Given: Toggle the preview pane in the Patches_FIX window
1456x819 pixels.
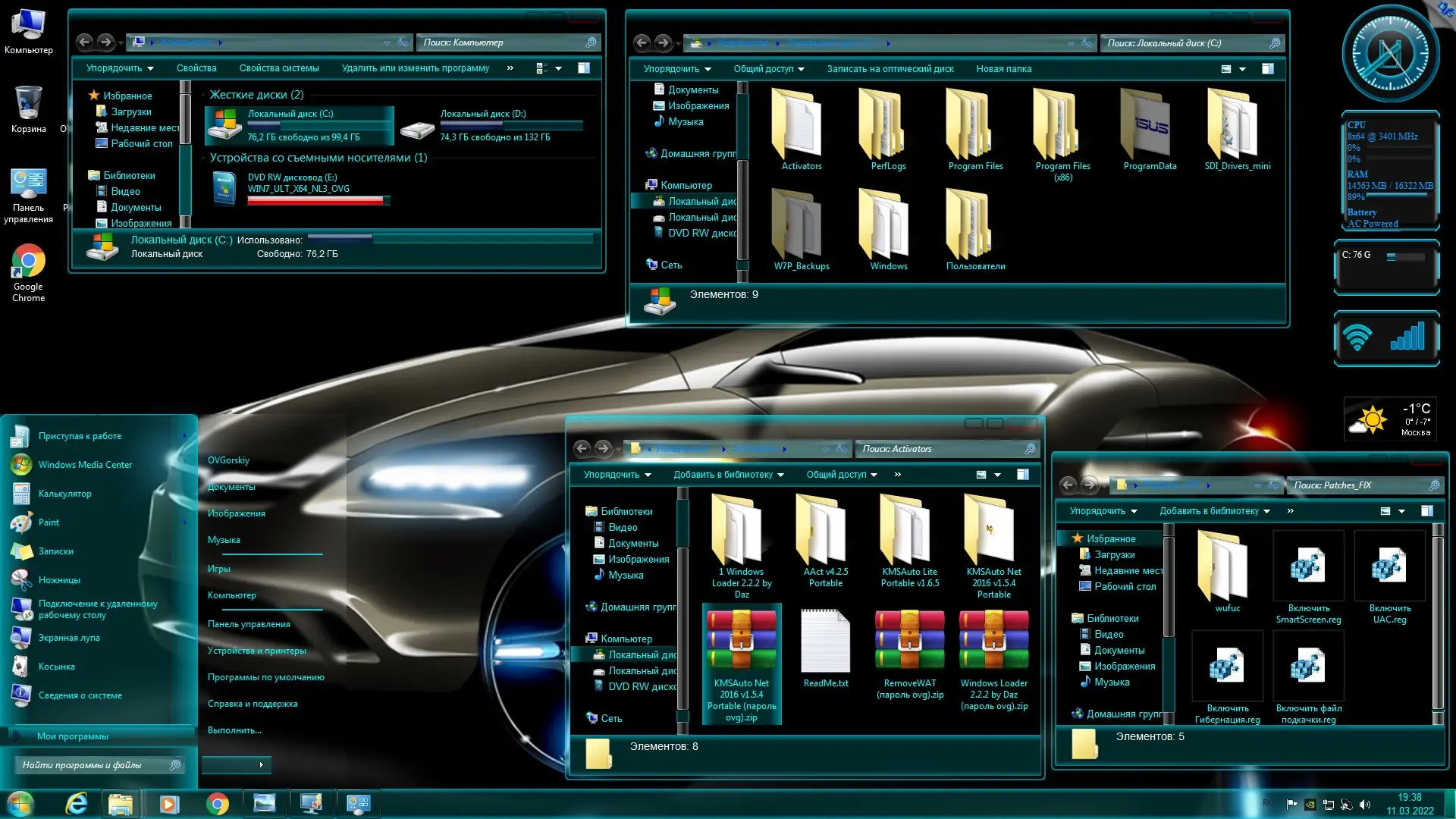Looking at the screenshot, I should (1429, 511).
